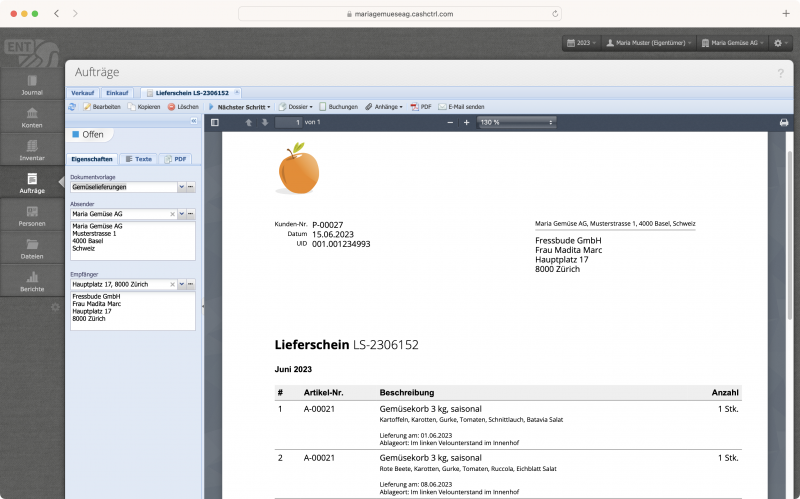Click the PDF viewer vertical scrollbar
The height and width of the screenshot is (499, 800).
point(790,235)
